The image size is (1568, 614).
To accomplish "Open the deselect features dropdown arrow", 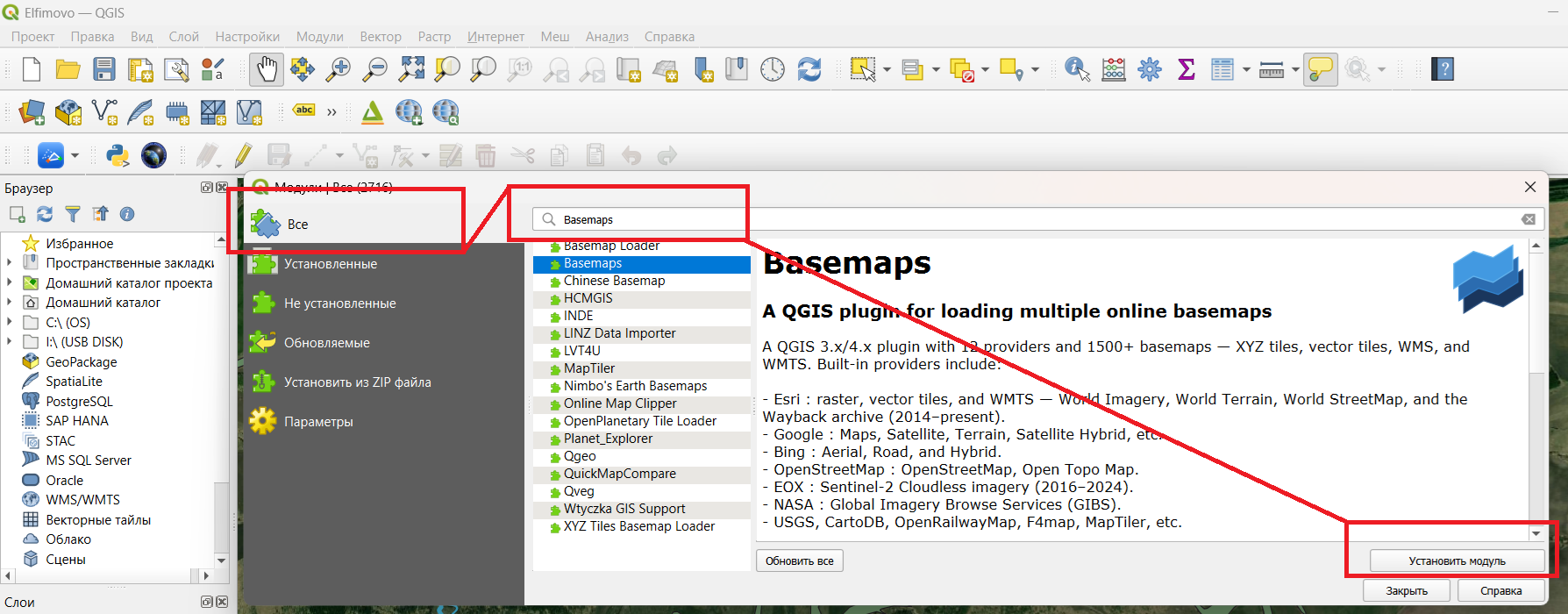I will click(x=985, y=69).
